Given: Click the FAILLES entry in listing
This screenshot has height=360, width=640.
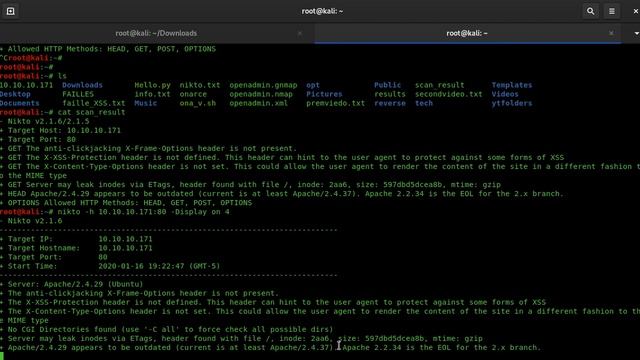Looking at the screenshot, I should [78, 94].
